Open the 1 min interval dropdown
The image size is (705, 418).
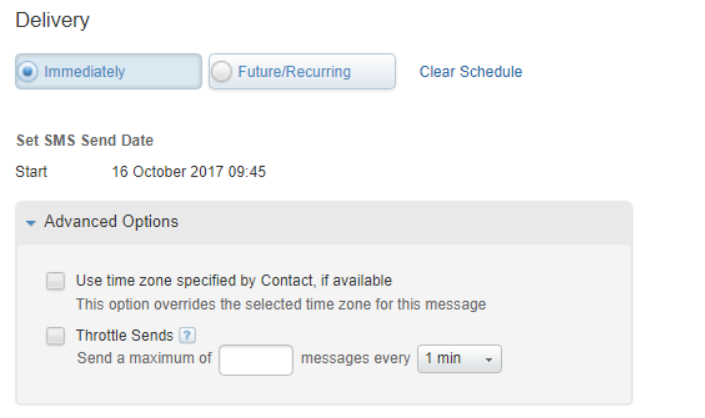pyautogui.click(x=459, y=359)
